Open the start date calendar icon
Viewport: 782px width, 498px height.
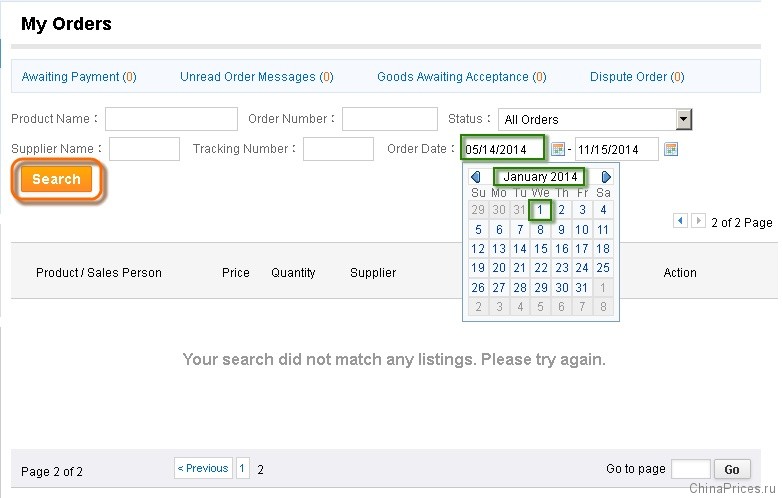pyautogui.click(x=558, y=149)
